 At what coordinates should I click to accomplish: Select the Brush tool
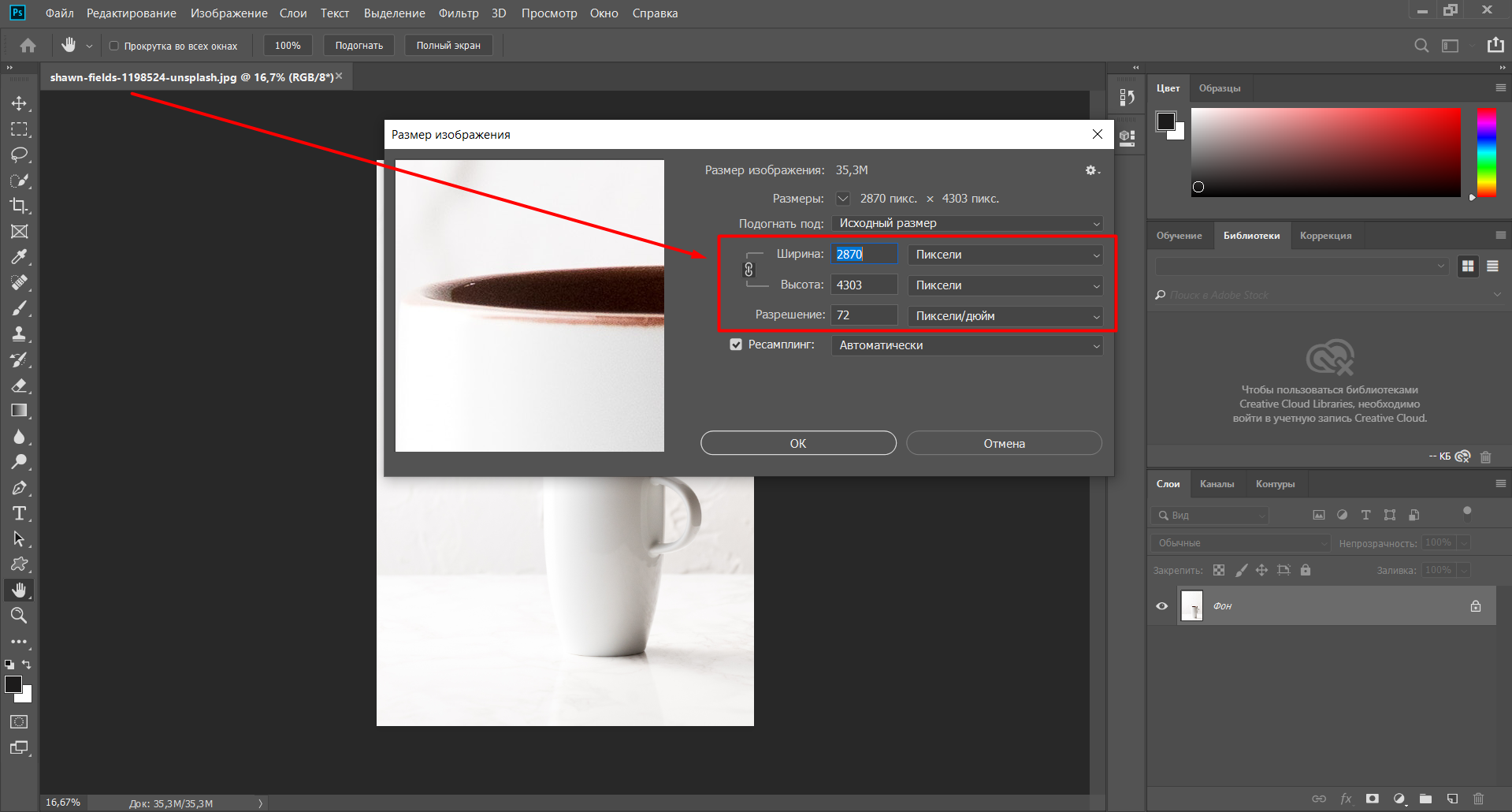tap(19, 308)
